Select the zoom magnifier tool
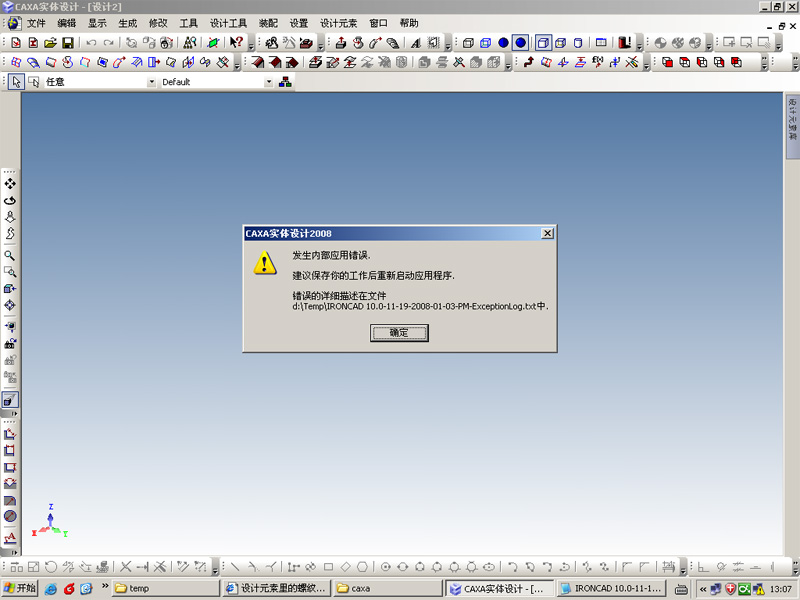Image resolution: width=800 pixels, height=600 pixels. pos(10,256)
